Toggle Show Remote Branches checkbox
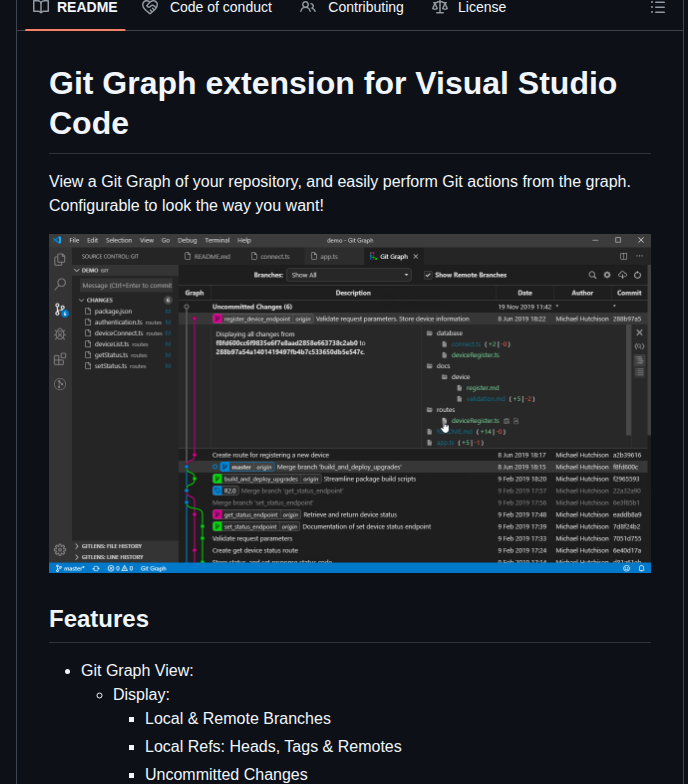This screenshot has width=688, height=784. (428, 275)
